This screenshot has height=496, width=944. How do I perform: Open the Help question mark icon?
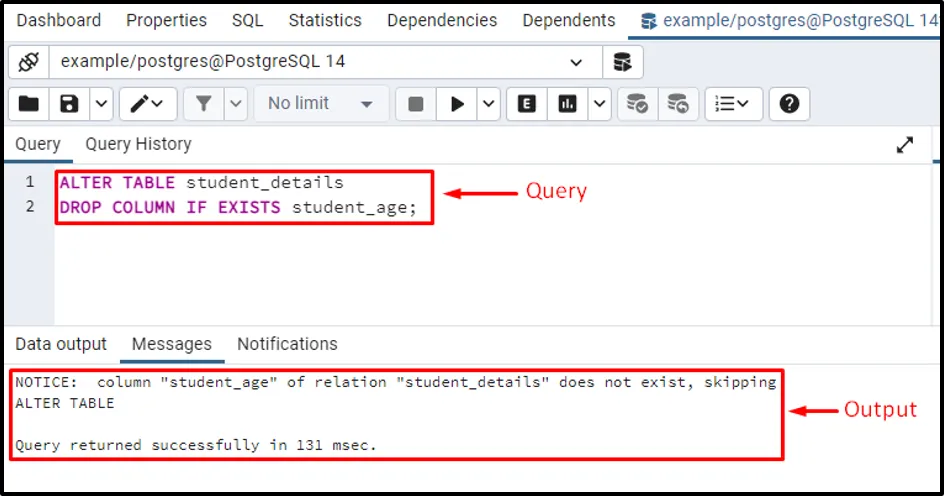[789, 104]
